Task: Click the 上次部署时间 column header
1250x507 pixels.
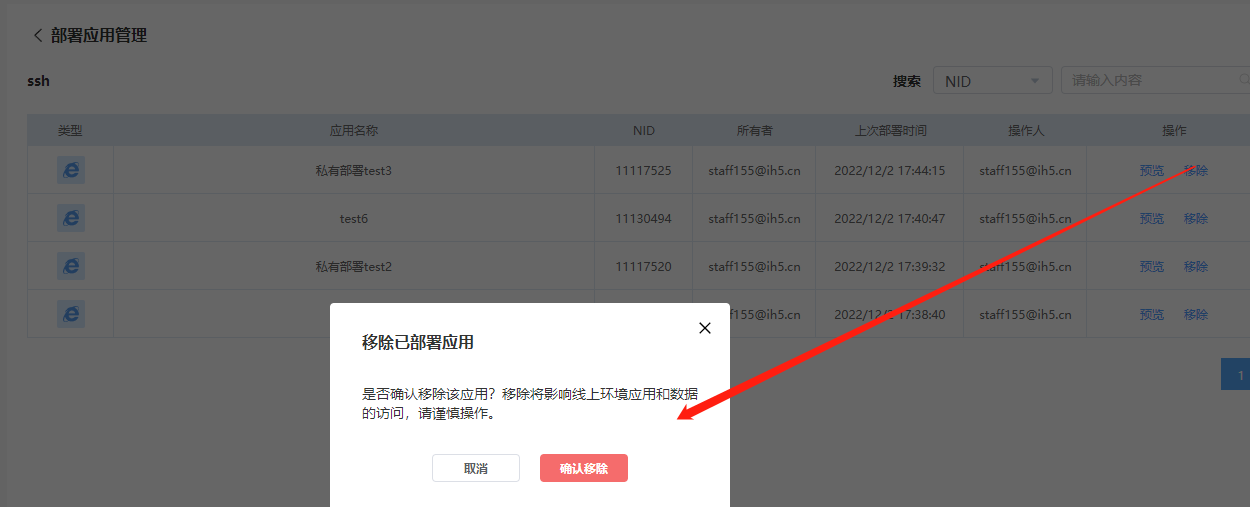Action: pyautogui.click(x=890, y=130)
